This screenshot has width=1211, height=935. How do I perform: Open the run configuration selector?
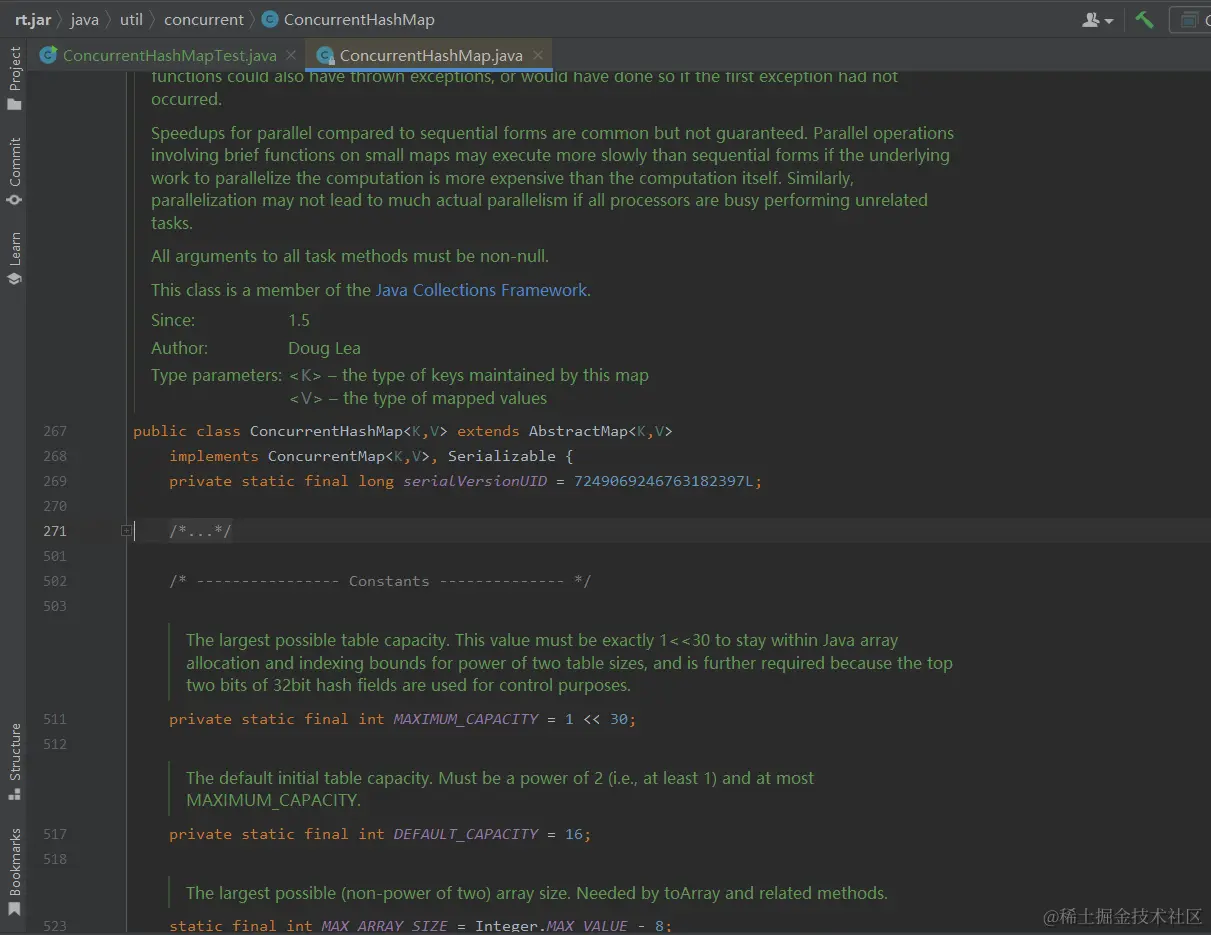[x=1190, y=20]
